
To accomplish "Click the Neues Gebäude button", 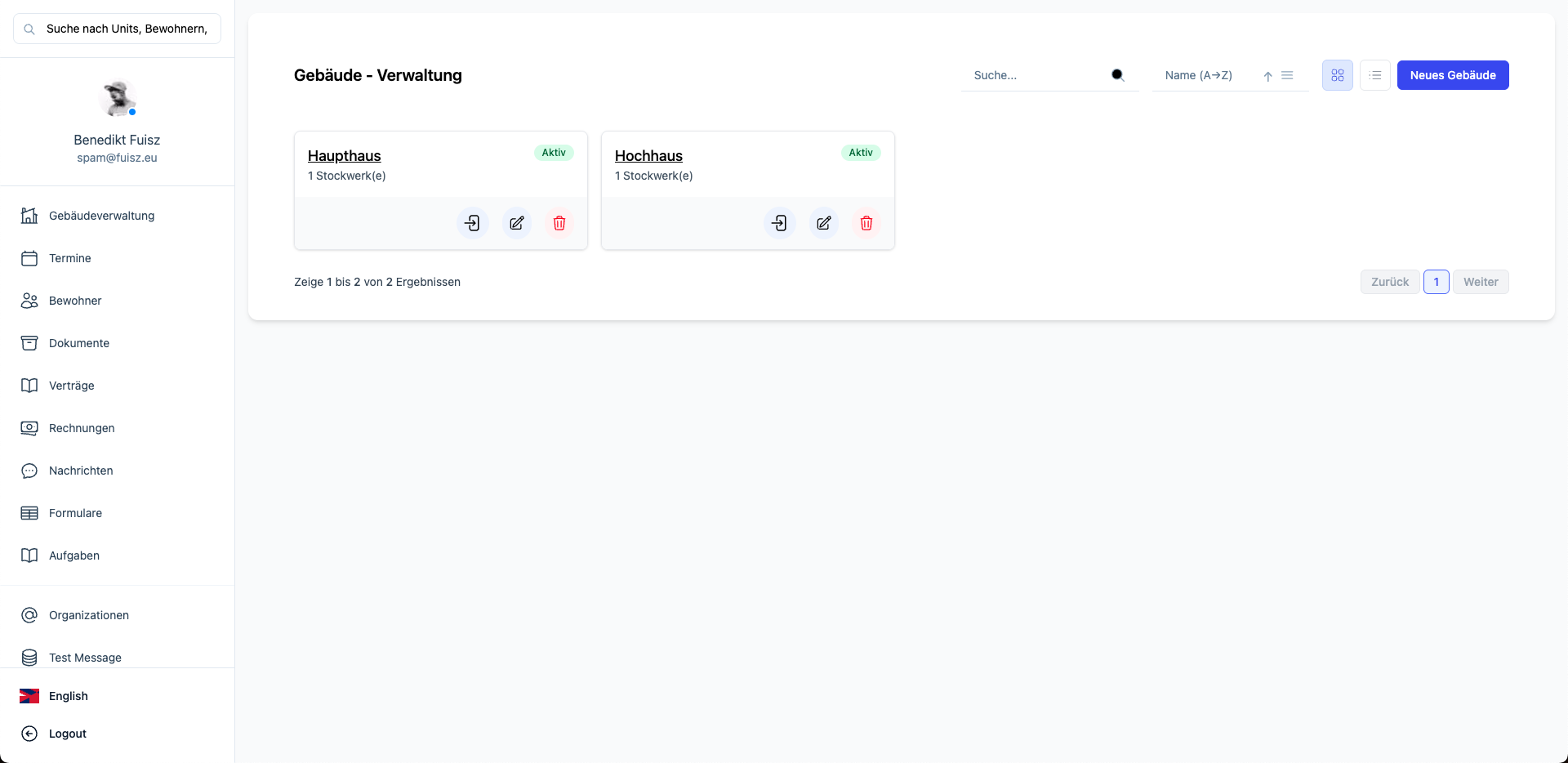I will [1452, 74].
